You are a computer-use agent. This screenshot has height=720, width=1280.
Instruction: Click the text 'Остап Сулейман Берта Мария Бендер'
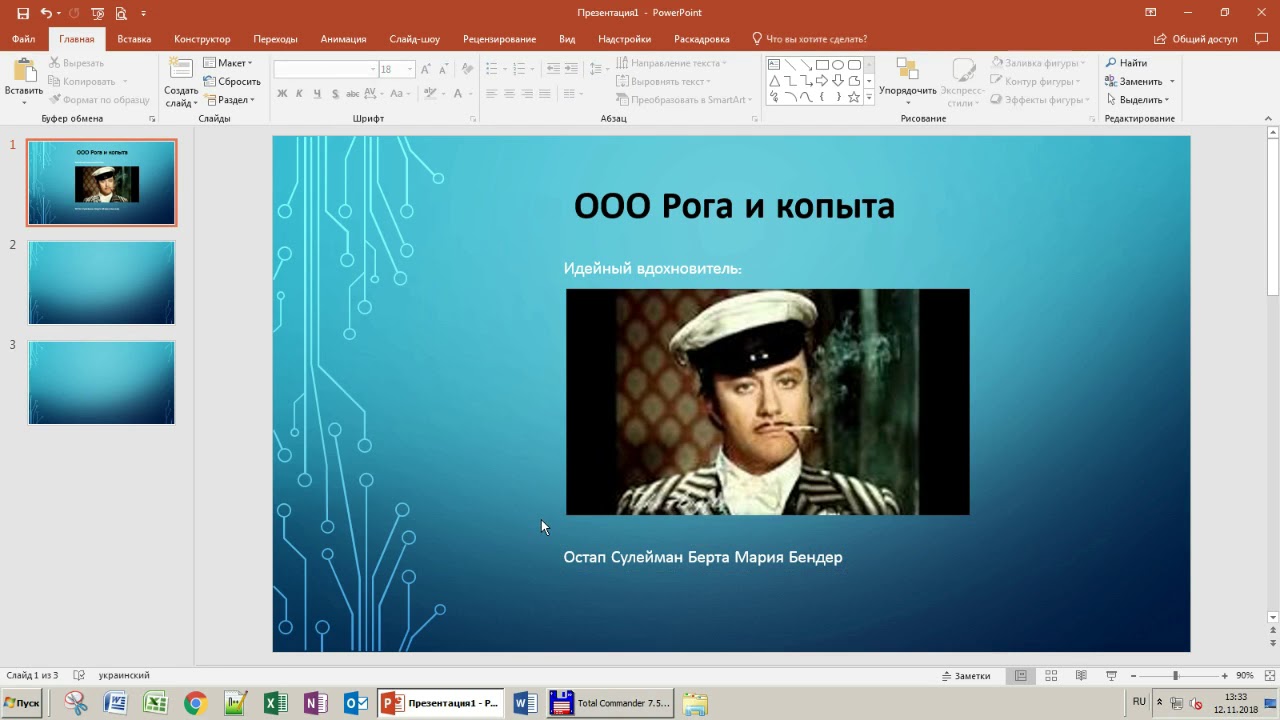[703, 557]
